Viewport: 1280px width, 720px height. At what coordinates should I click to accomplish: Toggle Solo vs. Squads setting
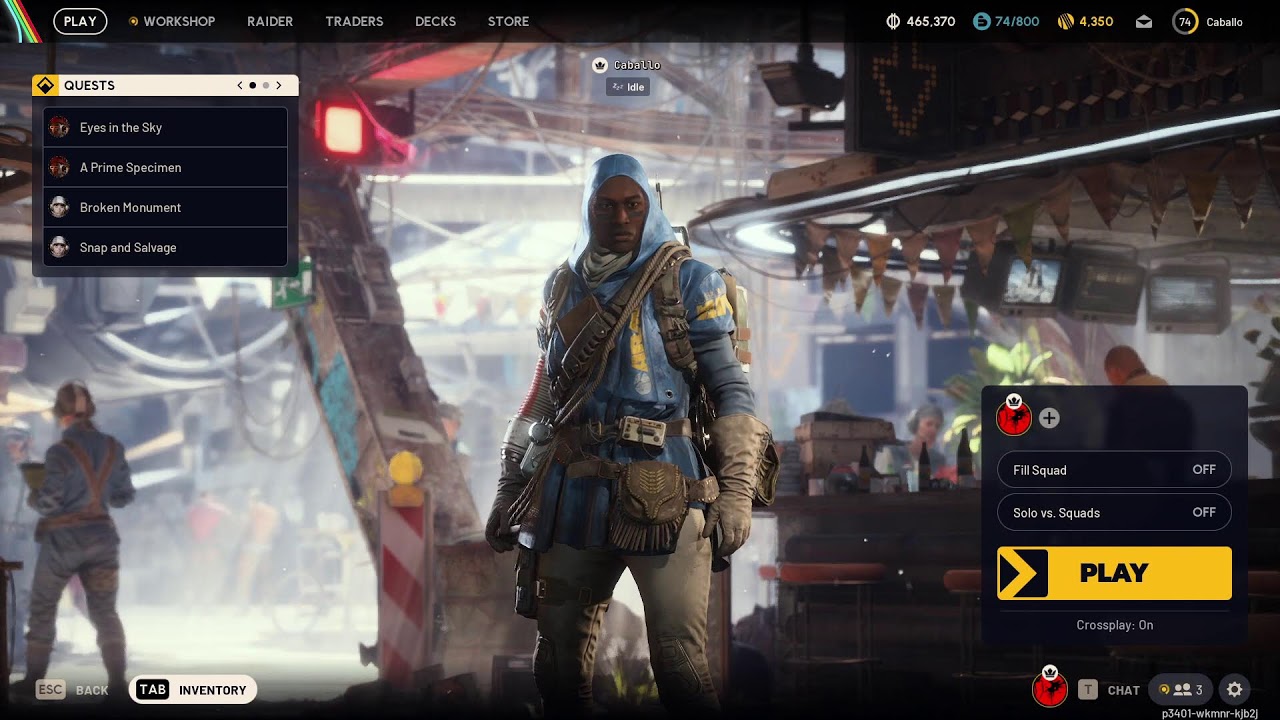[1114, 513]
